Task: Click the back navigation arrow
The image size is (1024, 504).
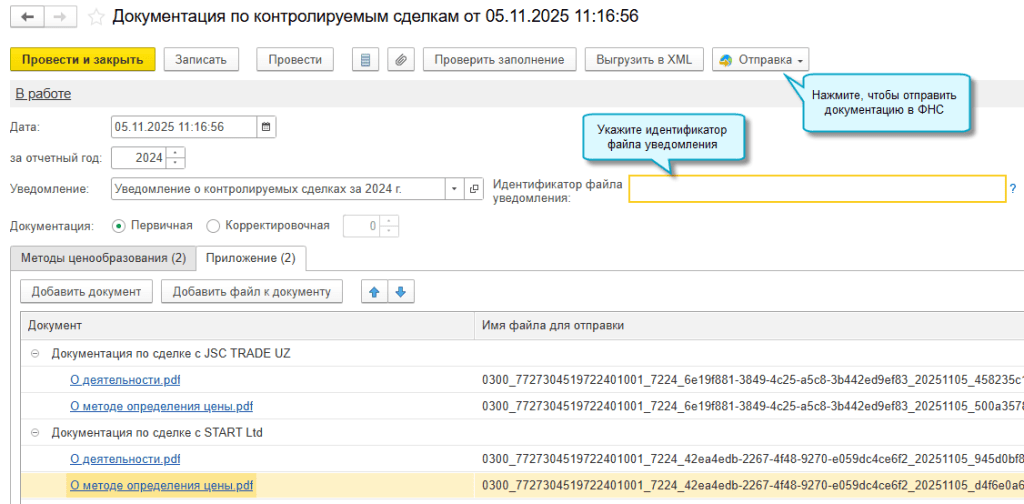Action: (x=27, y=17)
